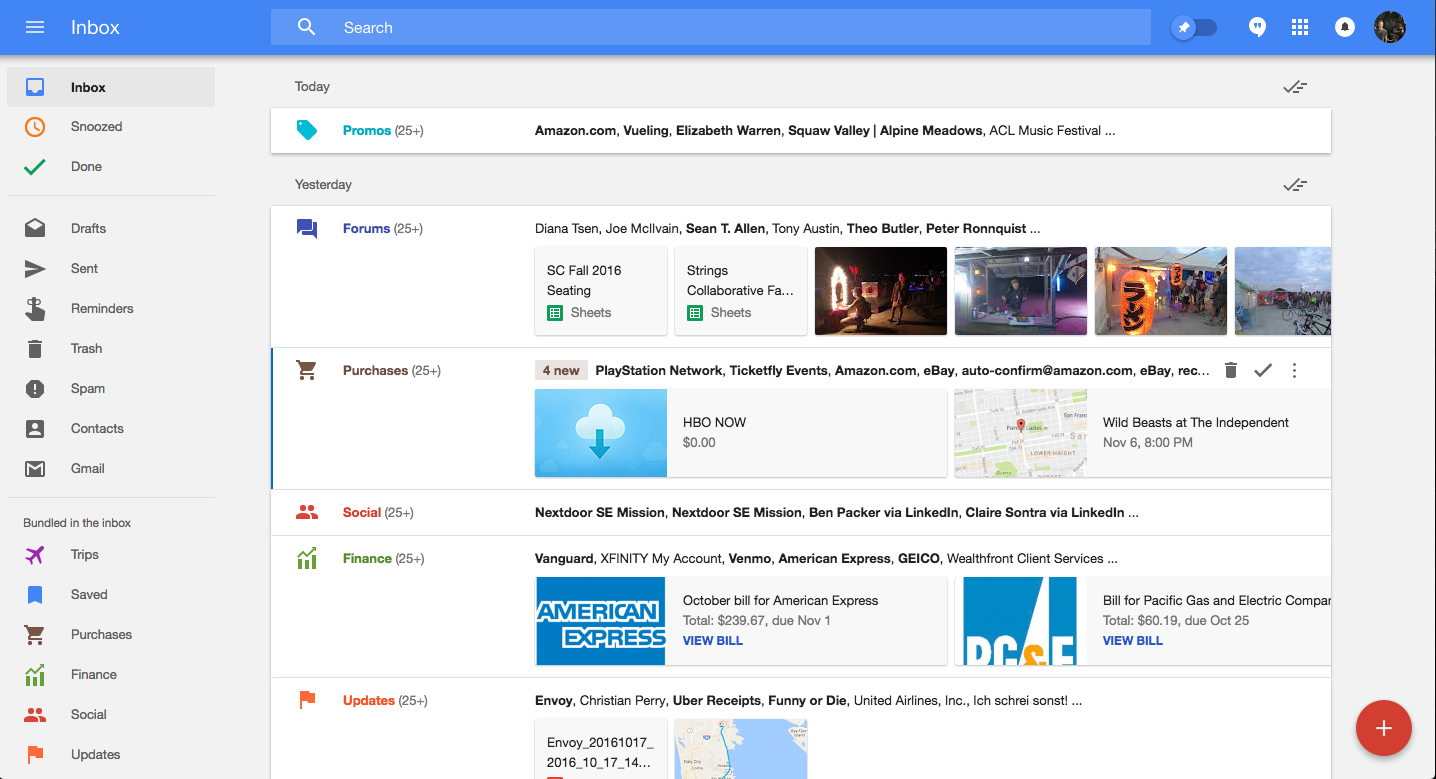The image size is (1436, 779).
Task: Open the account profile avatar
Action: click(1390, 27)
